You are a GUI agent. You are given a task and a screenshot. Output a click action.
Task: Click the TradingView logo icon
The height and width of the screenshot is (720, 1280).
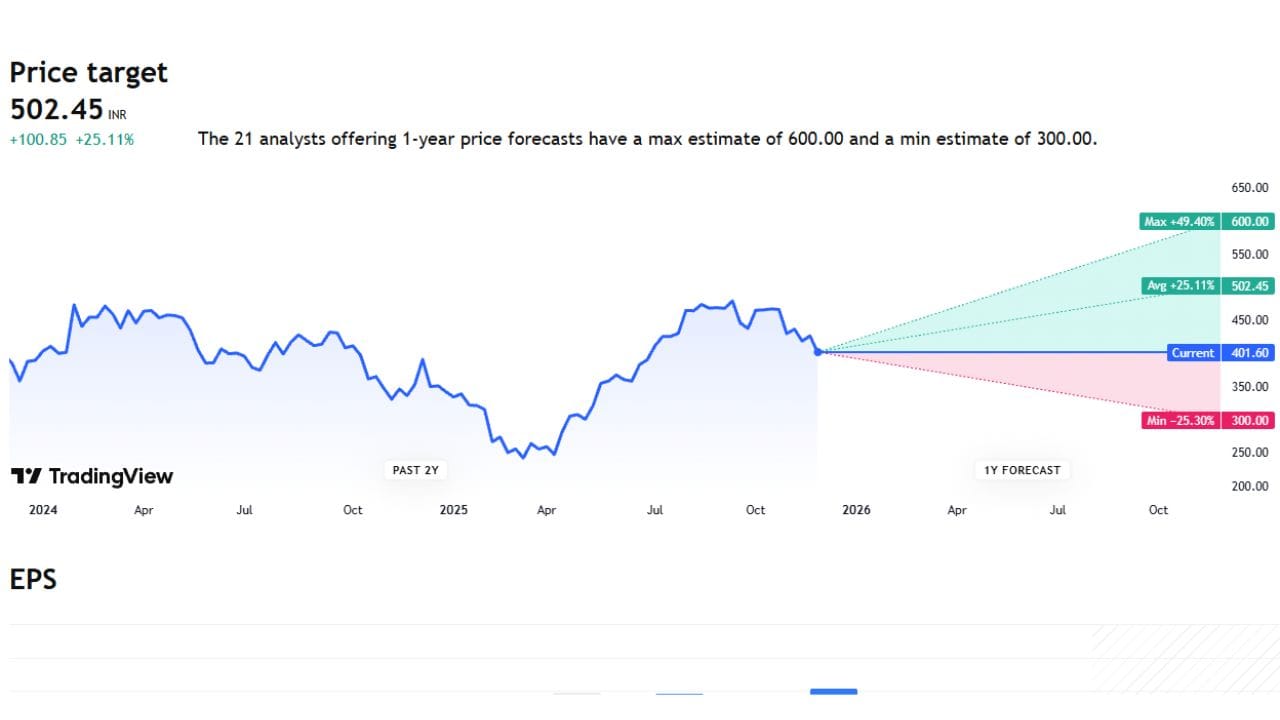pyautogui.click(x=27, y=476)
